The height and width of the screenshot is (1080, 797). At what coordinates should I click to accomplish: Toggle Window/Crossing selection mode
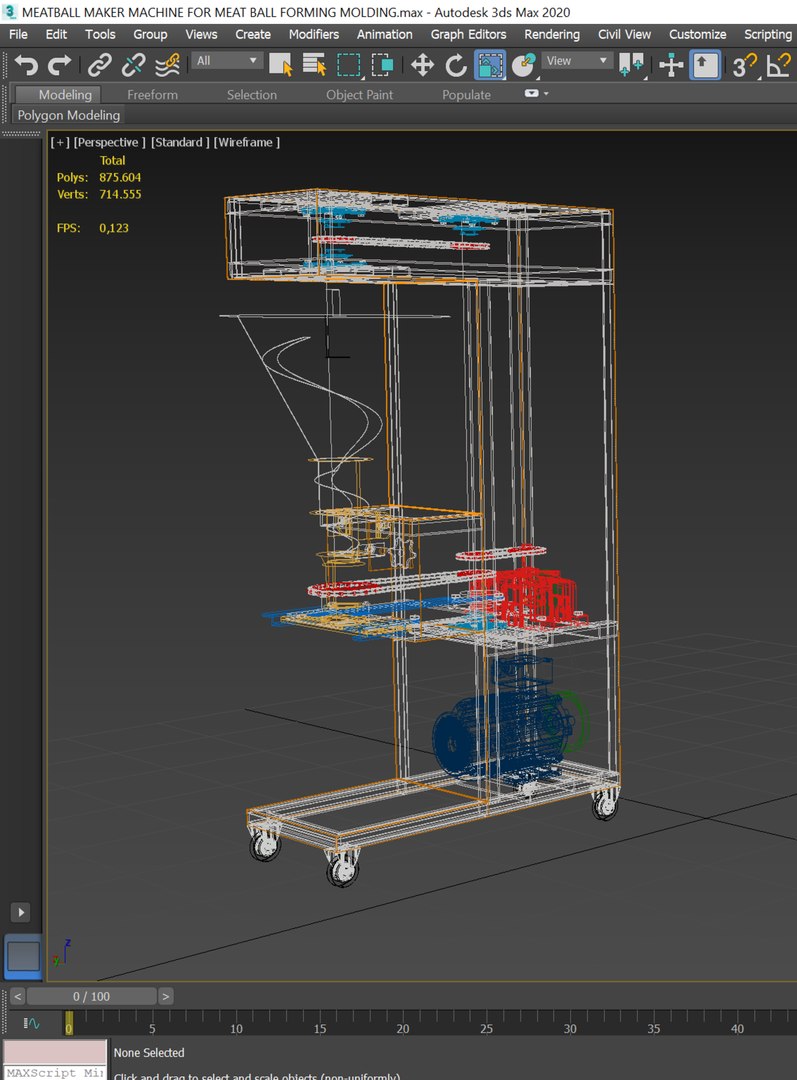pyautogui.click(x=382, y=65)
